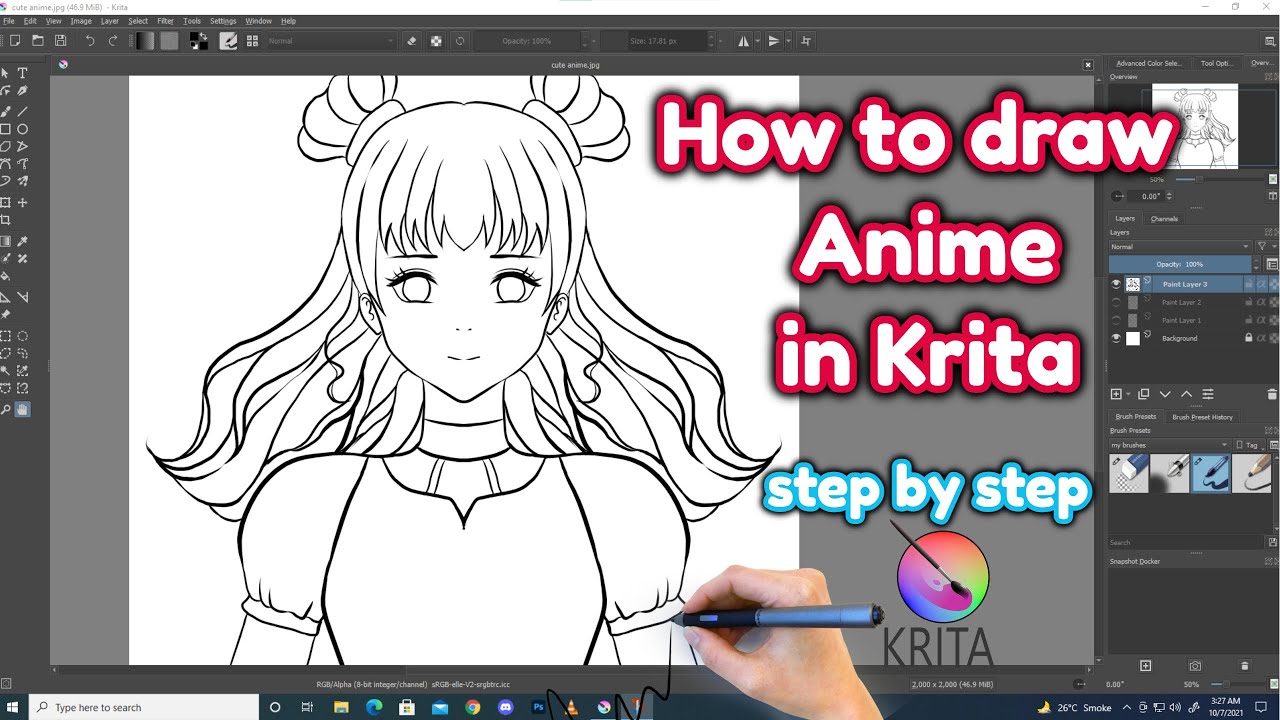Toggle vertical mirror mode

pyautogui.click(x=773, y=41)
